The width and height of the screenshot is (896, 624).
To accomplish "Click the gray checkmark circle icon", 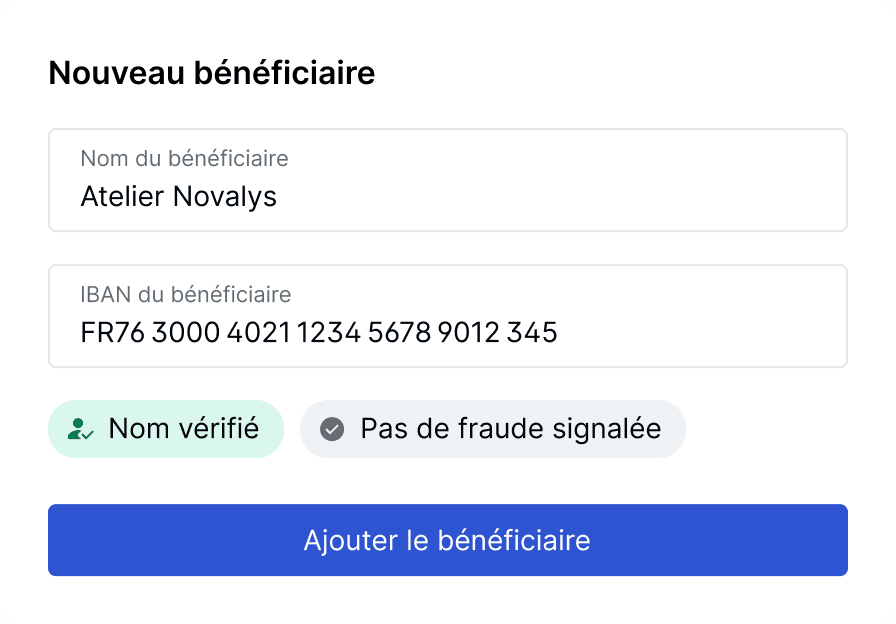I will [x=332, y=429].
